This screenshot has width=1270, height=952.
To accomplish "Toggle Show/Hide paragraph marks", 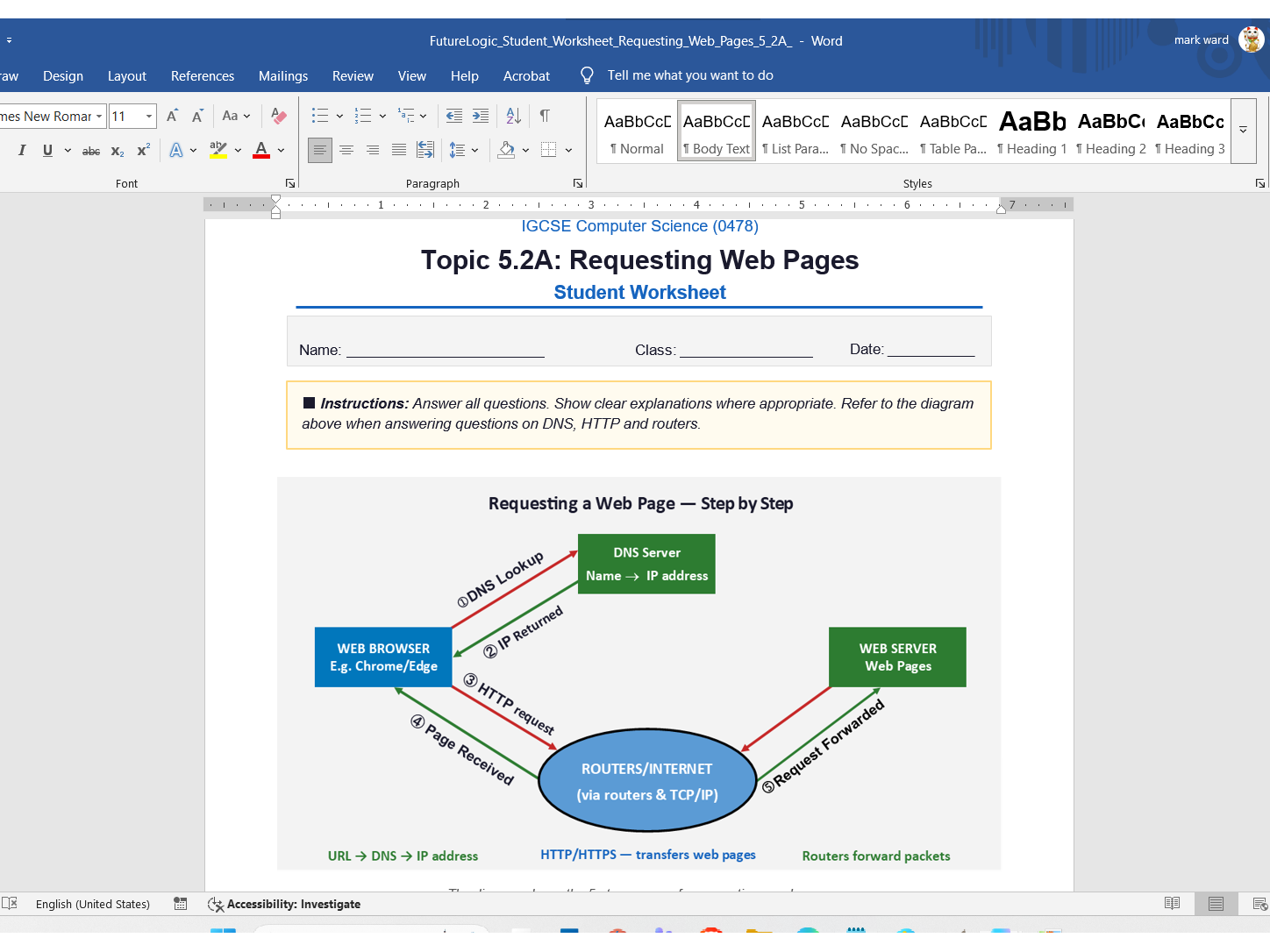I will (545, 116).
